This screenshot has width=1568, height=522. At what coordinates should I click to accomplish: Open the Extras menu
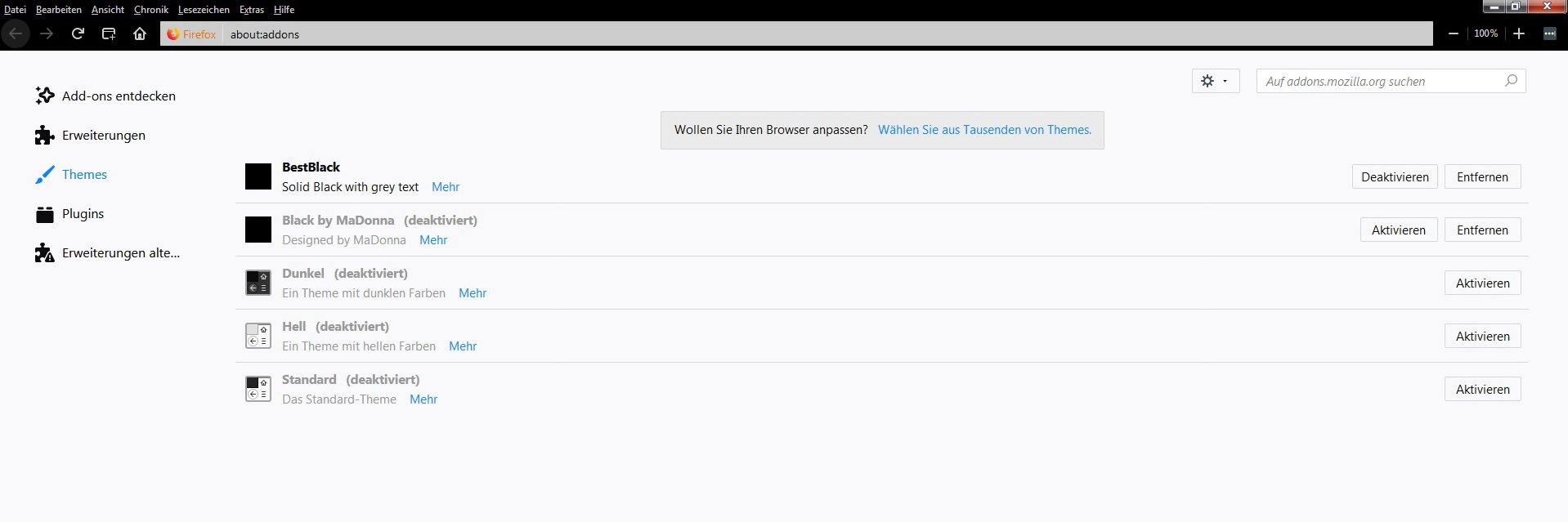252,10
